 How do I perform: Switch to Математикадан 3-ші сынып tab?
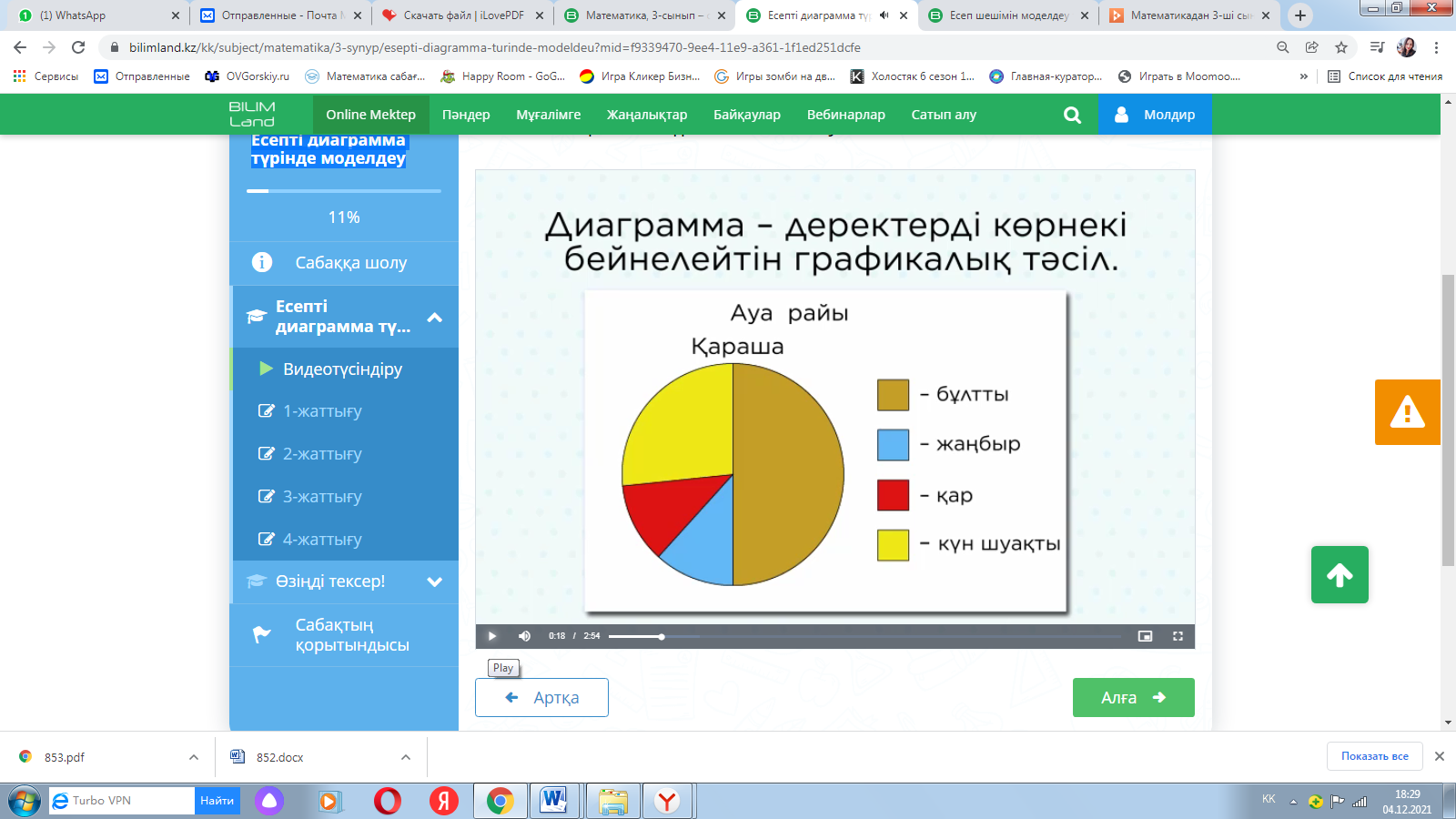[x=1191, y=15]
